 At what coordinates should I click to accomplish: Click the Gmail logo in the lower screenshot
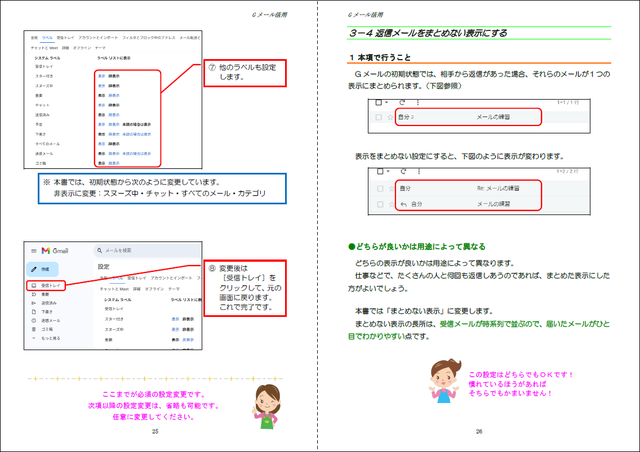(55, 251)
